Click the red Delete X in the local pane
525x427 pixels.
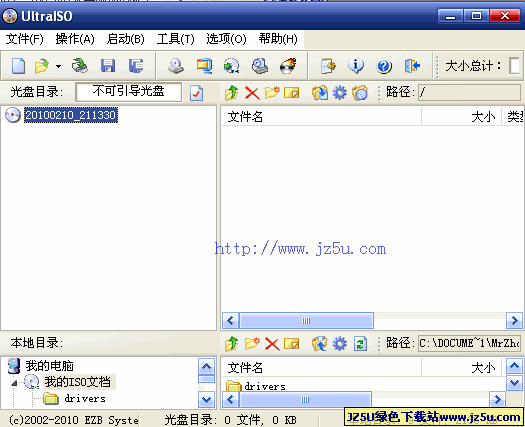tap(272, 344)
